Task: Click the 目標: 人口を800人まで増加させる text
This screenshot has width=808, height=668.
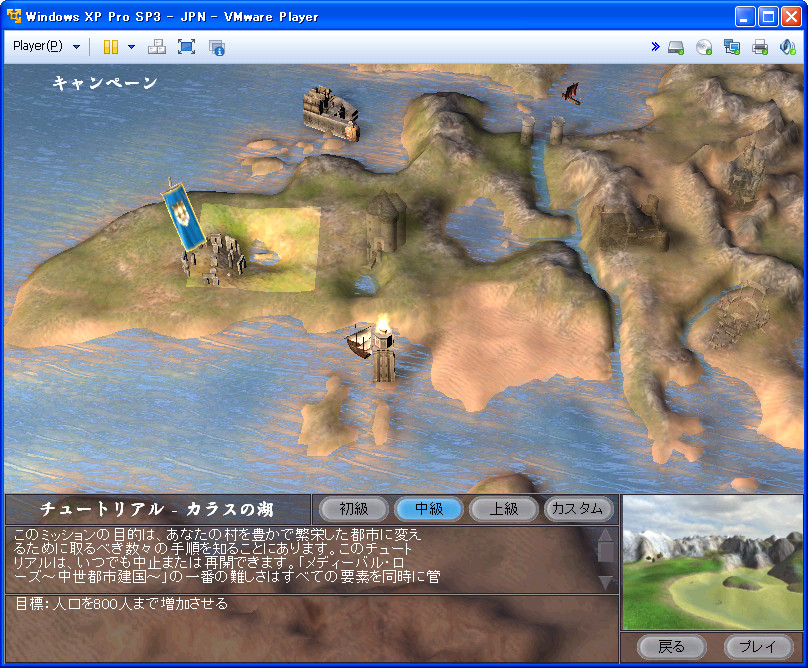Action: click(122, 604)
